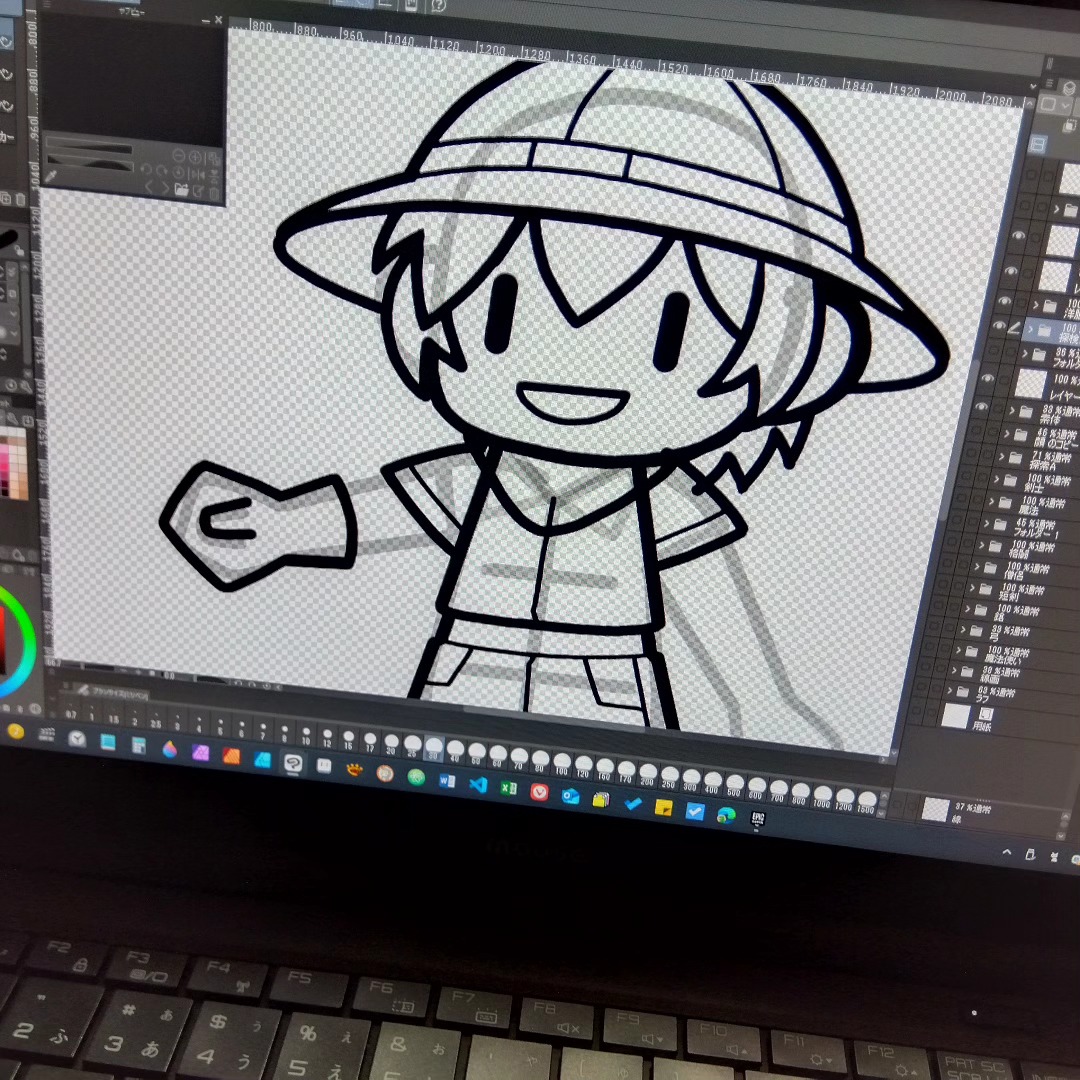
Task: Hide the 洋服 folder with its eye
Action: [x=1004, y=301]
